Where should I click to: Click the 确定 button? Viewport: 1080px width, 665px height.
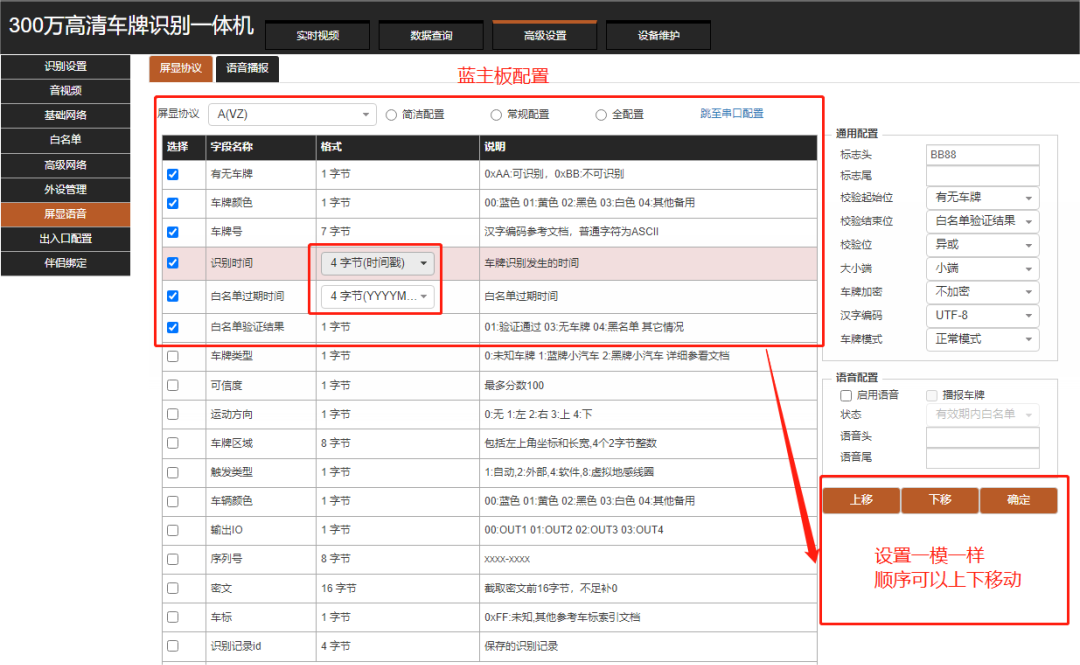click(1019, 500)
